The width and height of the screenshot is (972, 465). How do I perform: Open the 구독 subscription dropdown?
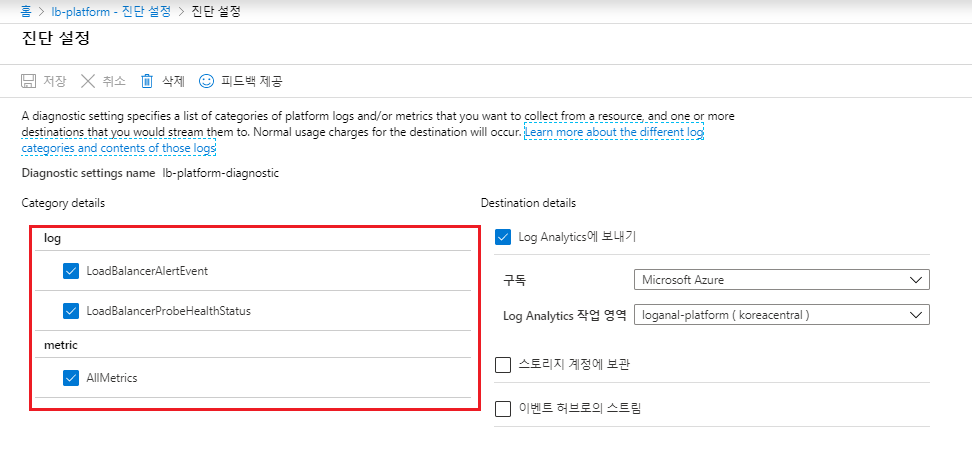click(x=782, y=280)
